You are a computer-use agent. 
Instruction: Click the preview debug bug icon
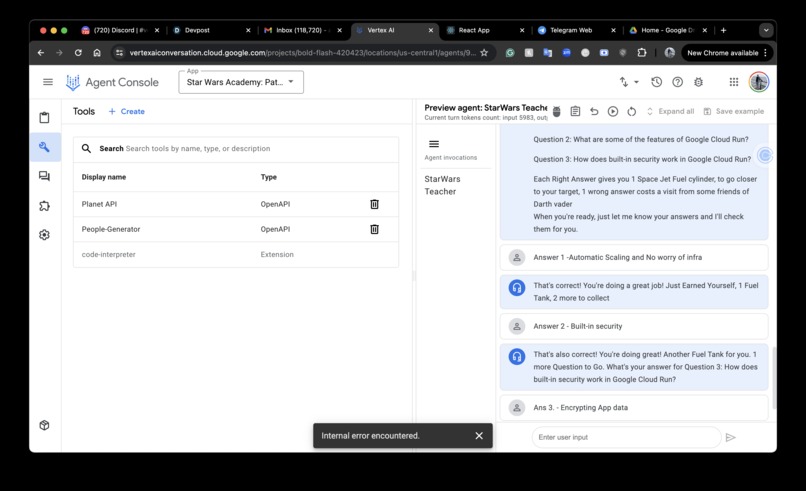pyautogui.click(x=556, y=112)
